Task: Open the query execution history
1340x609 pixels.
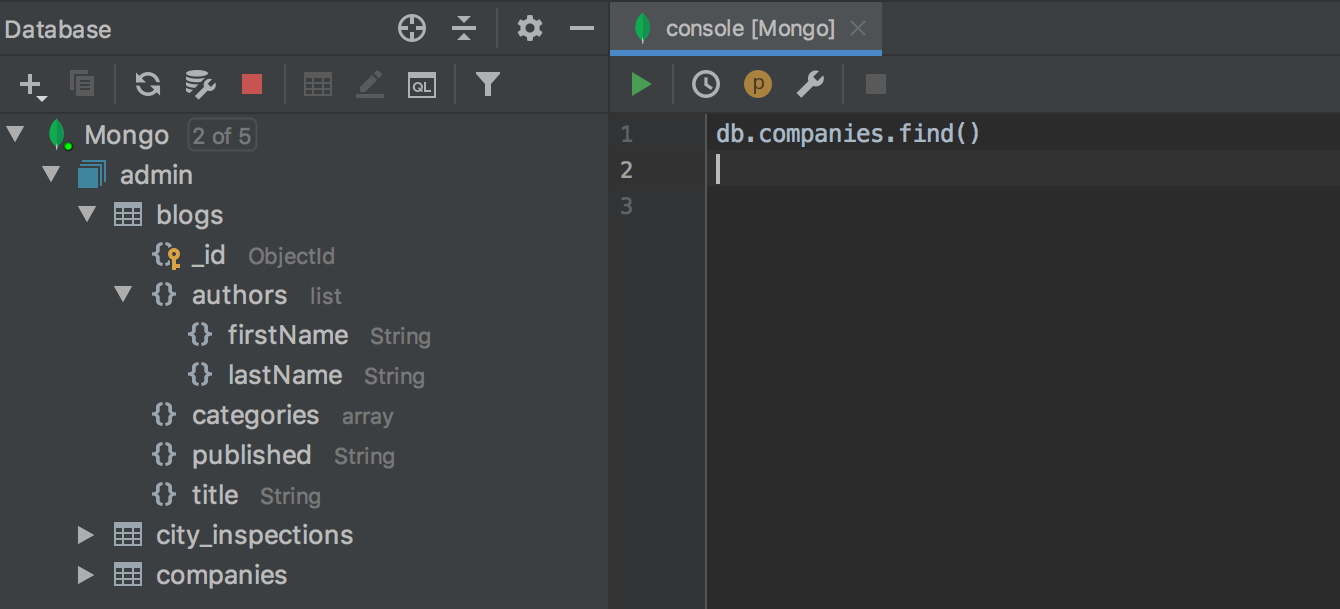Action: tap(705, 84)
